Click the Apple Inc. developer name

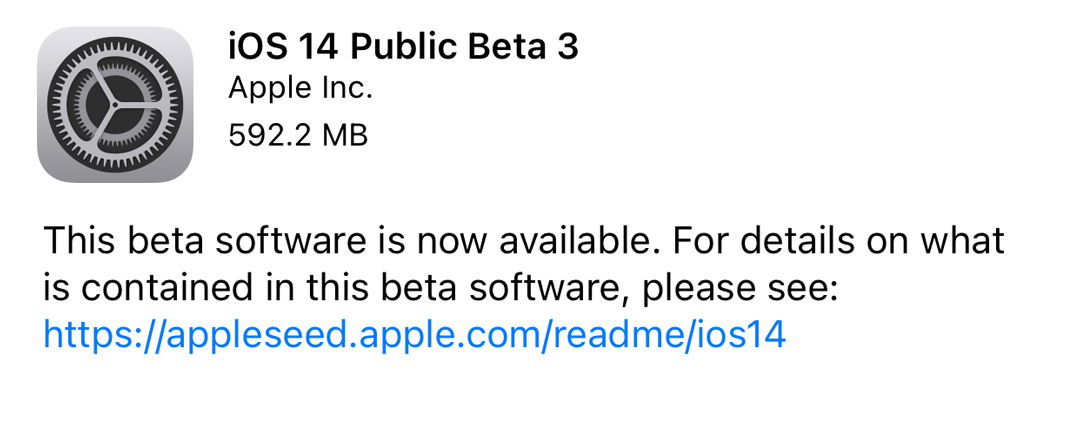(300, 88)
